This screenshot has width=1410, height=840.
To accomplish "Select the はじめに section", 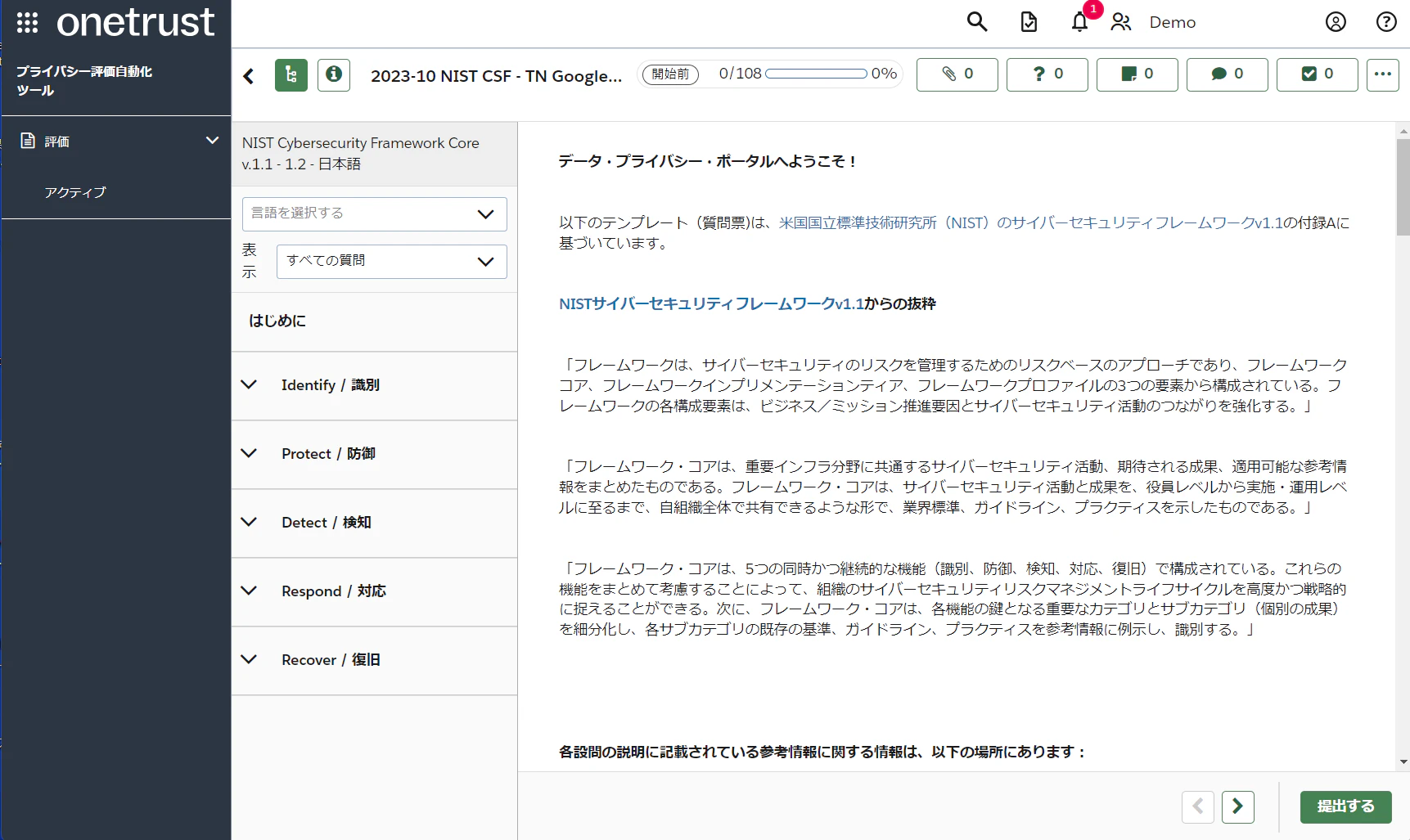I will click(277, 321).
